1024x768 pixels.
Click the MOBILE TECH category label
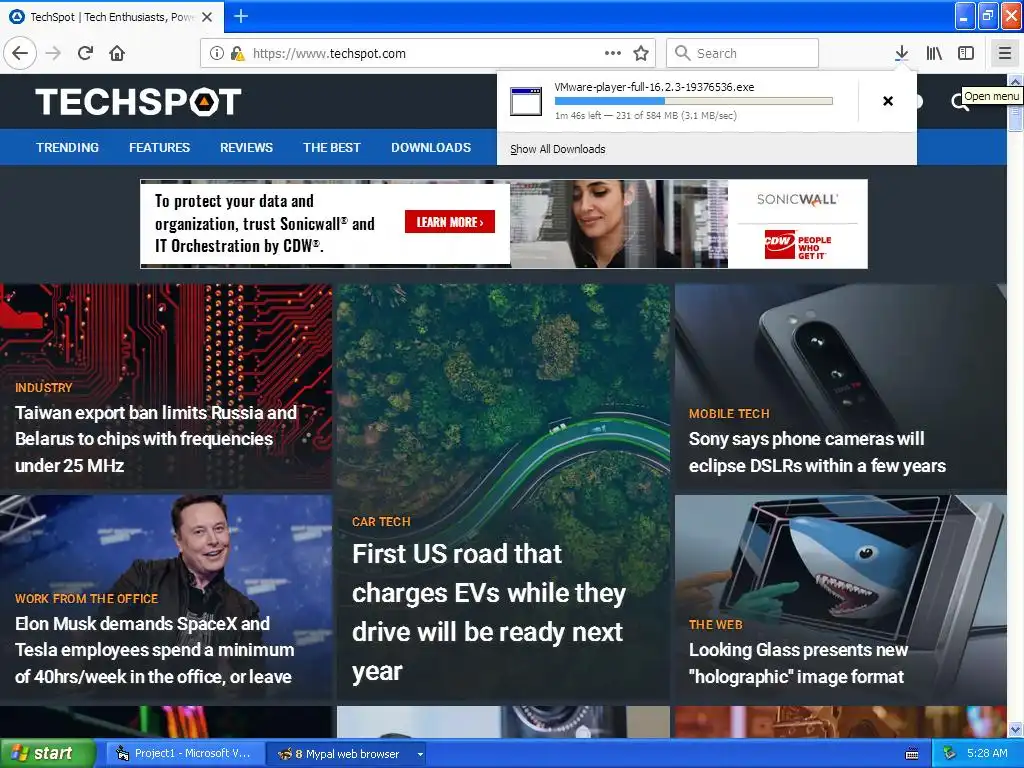[729, 413]
